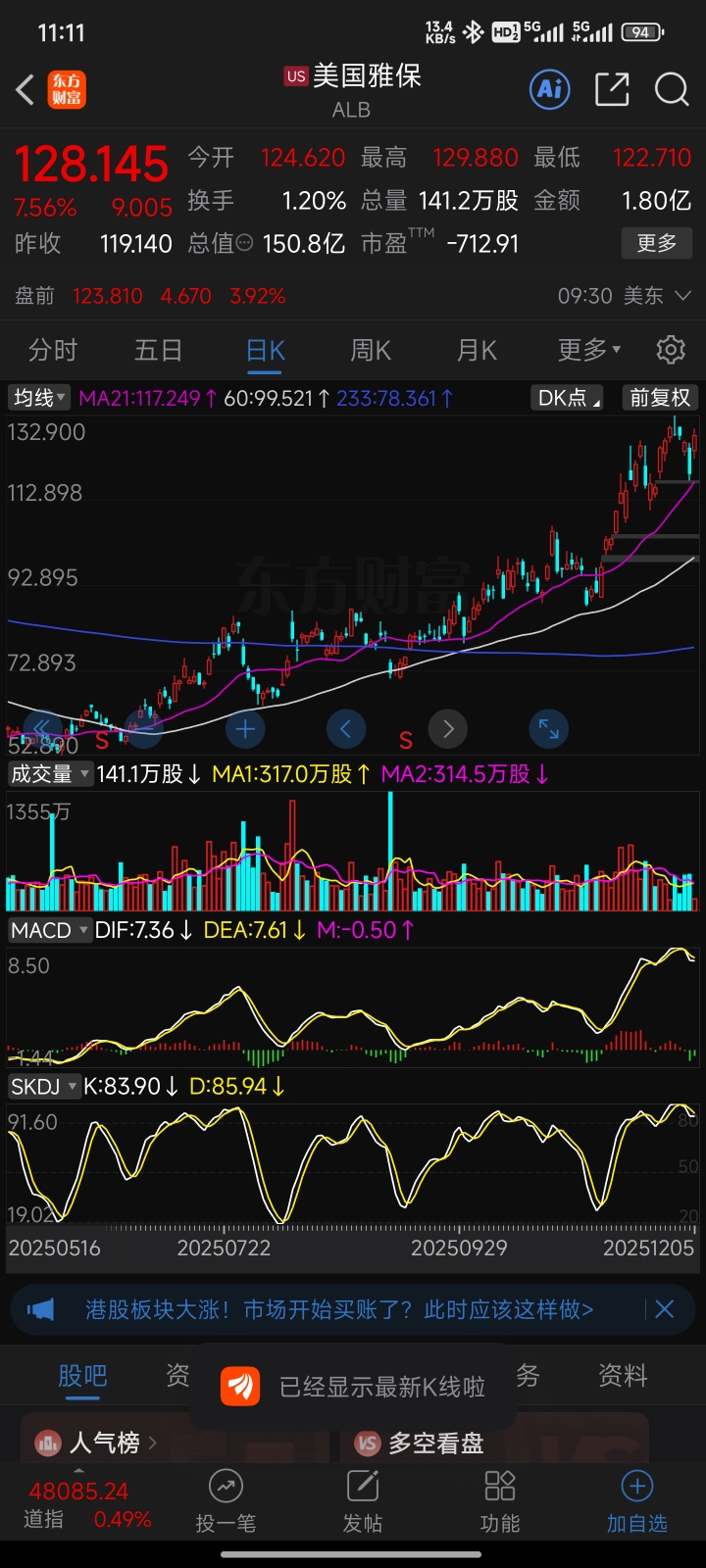Tap the 人气榜 ranking icon
This screenshot has height=1568, width=706.
(47, 1443)
